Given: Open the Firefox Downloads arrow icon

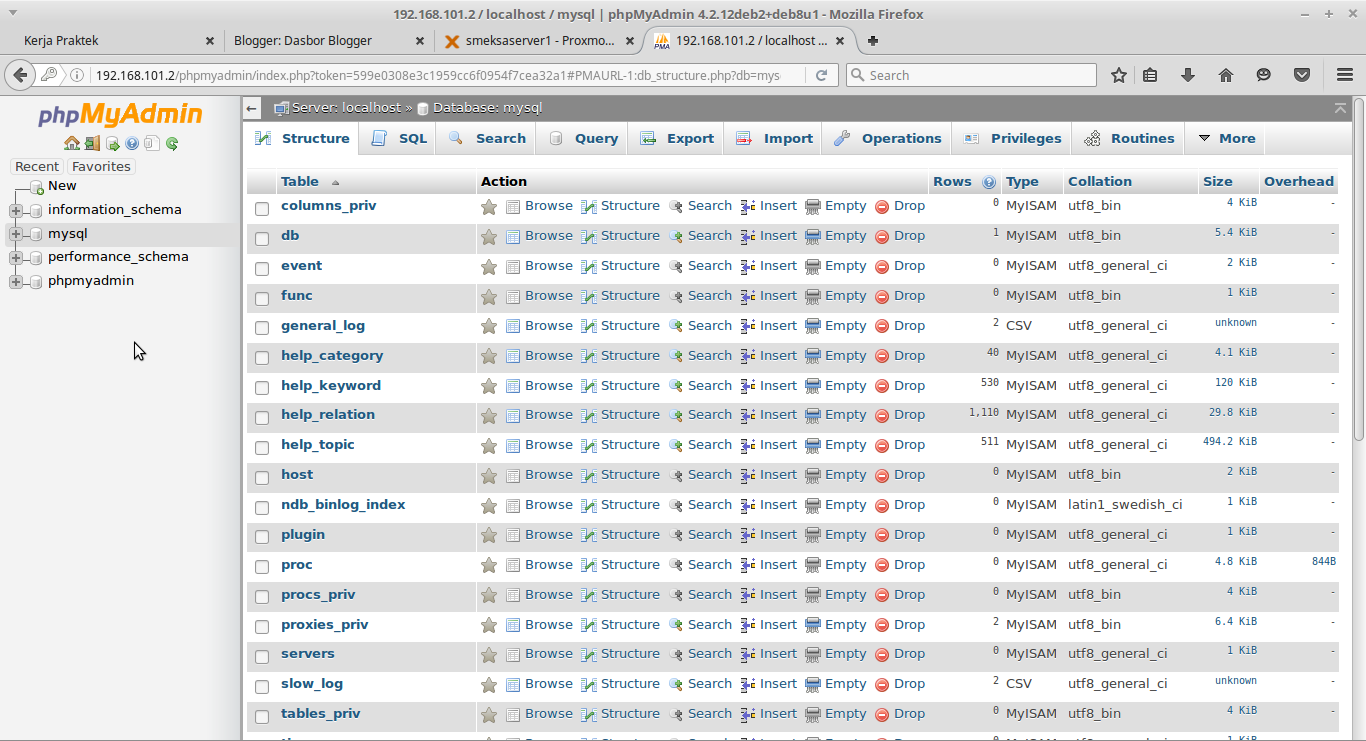Looking at the screenshot, I should point(1188,75).
